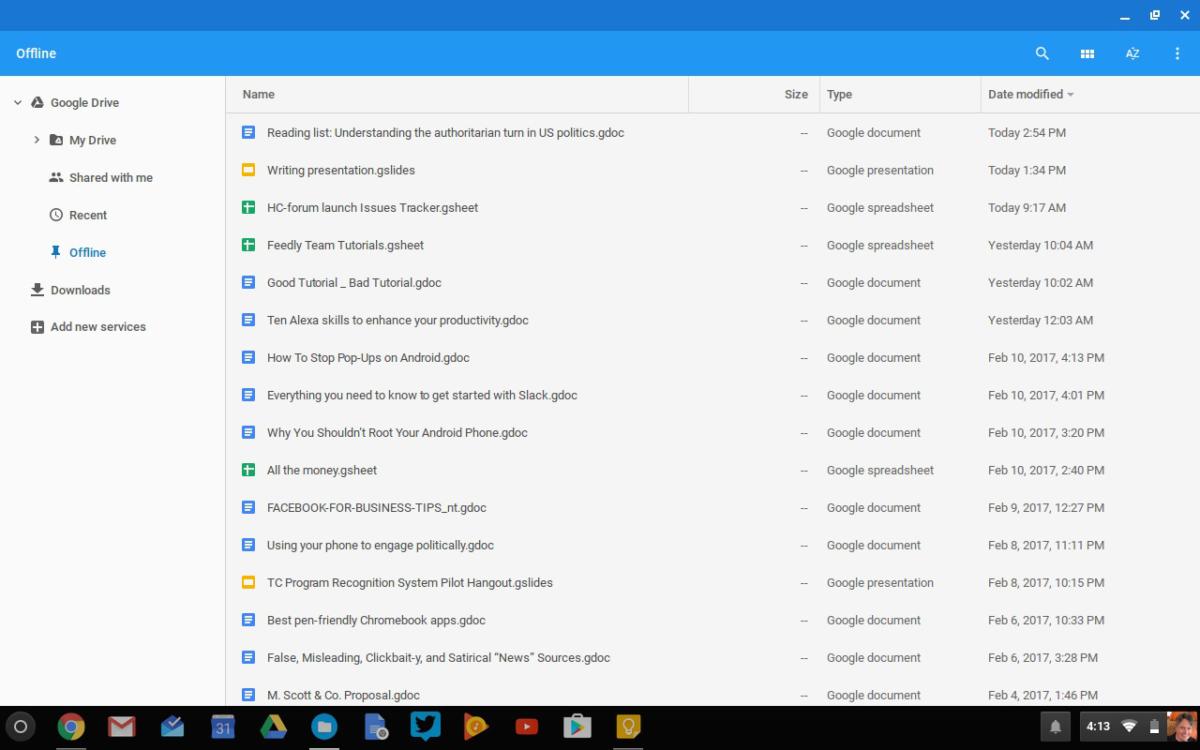The height and width of the screenshot is (750, 1200).
Task: Expand the My Drive folder
Action: (37, 140)
